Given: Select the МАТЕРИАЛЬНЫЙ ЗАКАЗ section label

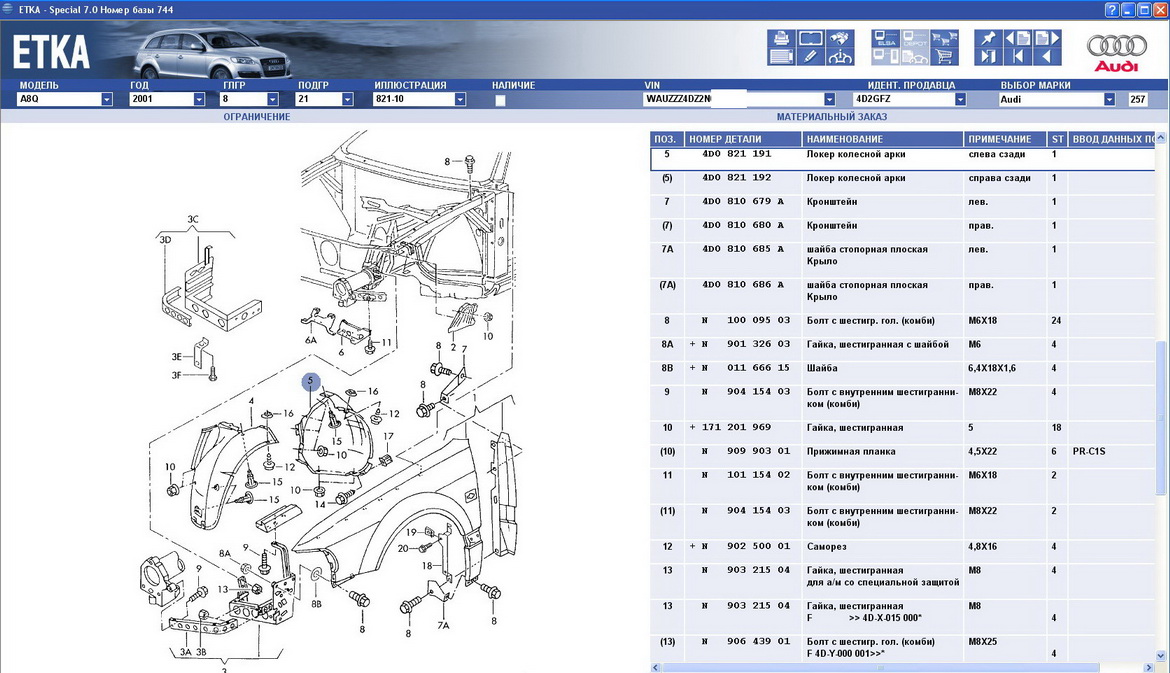Looking at the screenshot, I should pos(831,117).
